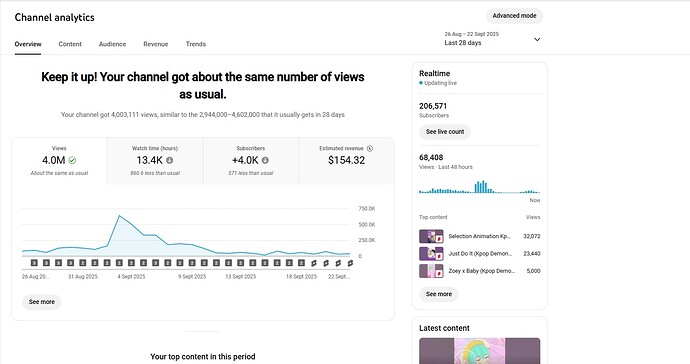This screenshot has width=690, height=364.
Task: Click the Advanced mode button
Action: coord(514,16)
